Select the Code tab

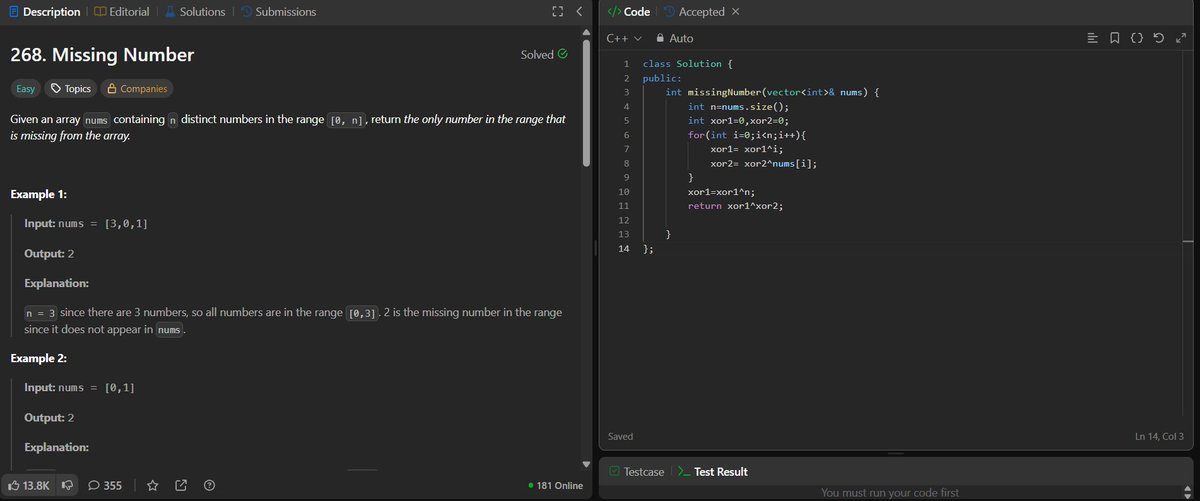click(x=628, y=12)
